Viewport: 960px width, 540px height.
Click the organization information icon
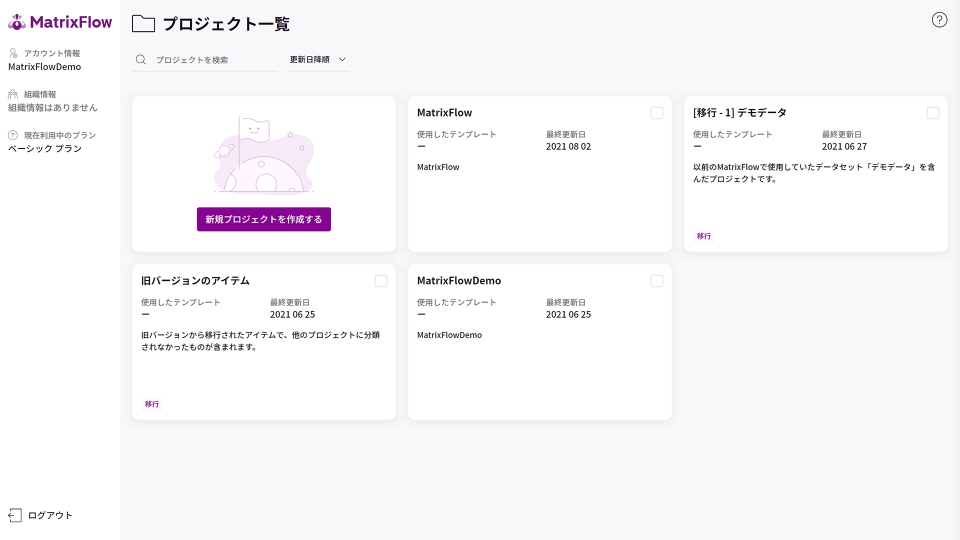pos(13,94)
